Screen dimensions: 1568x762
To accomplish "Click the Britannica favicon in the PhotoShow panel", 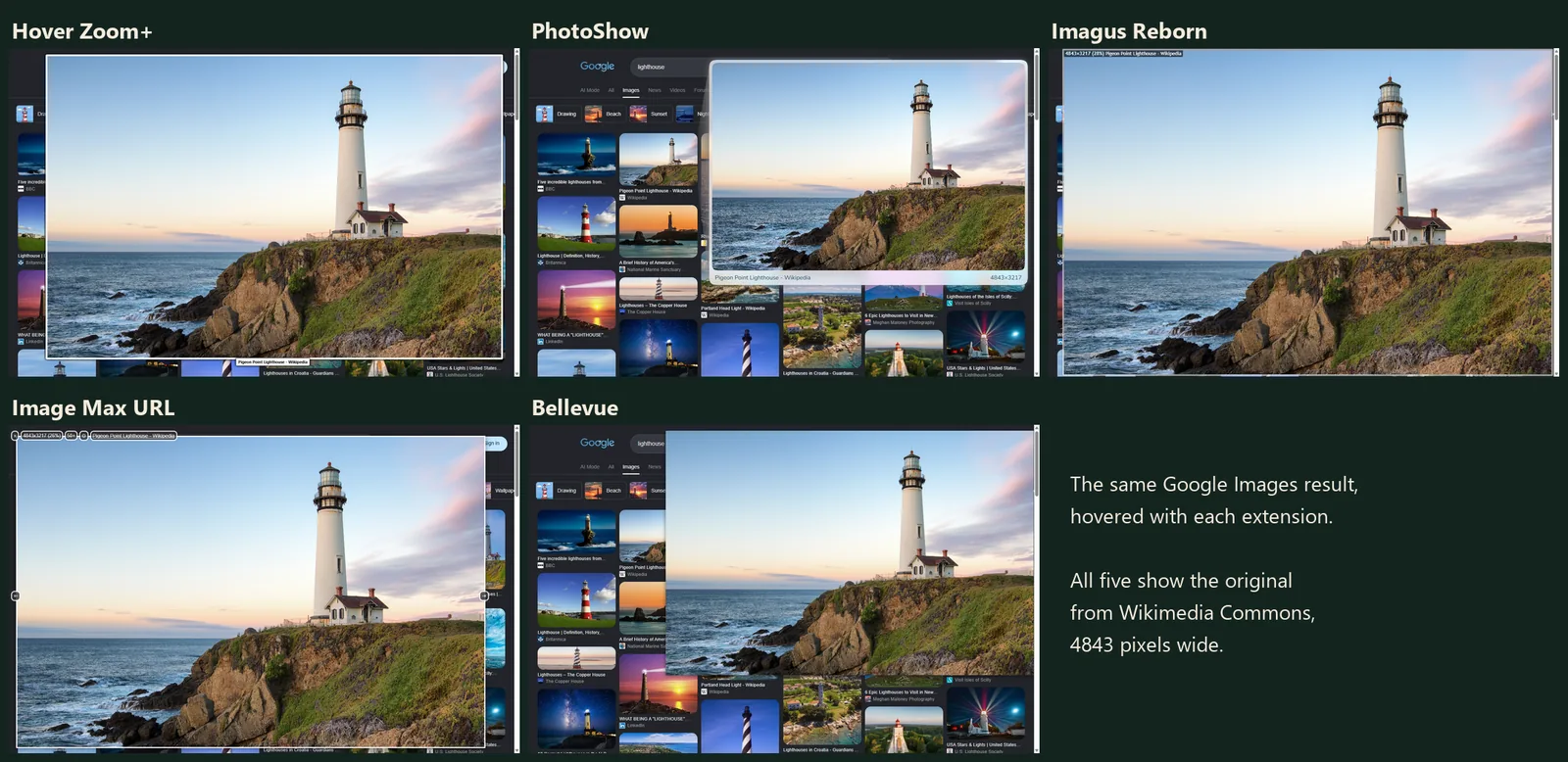I will pyautogui.click(x=540, y=262).
